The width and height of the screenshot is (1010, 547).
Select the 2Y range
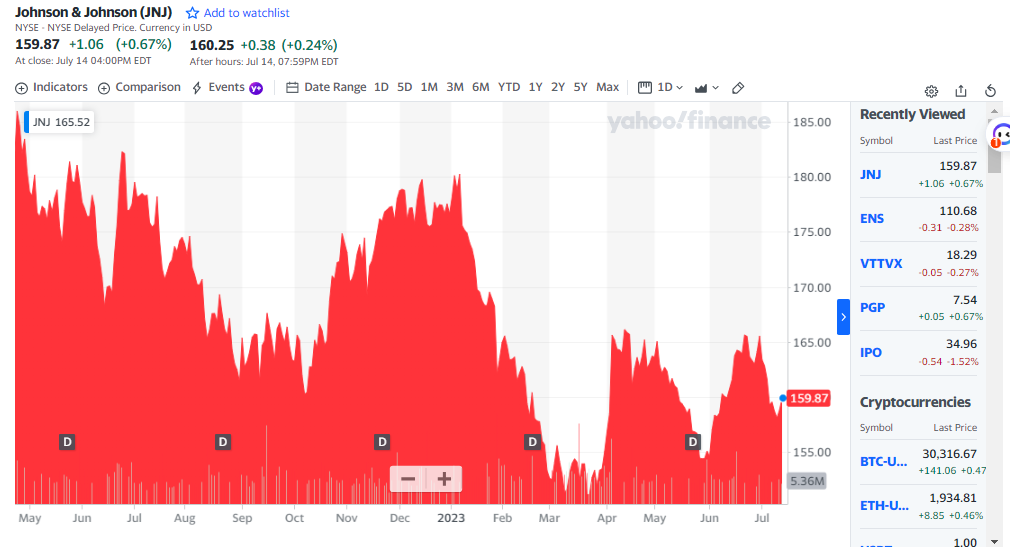(558, 87)
